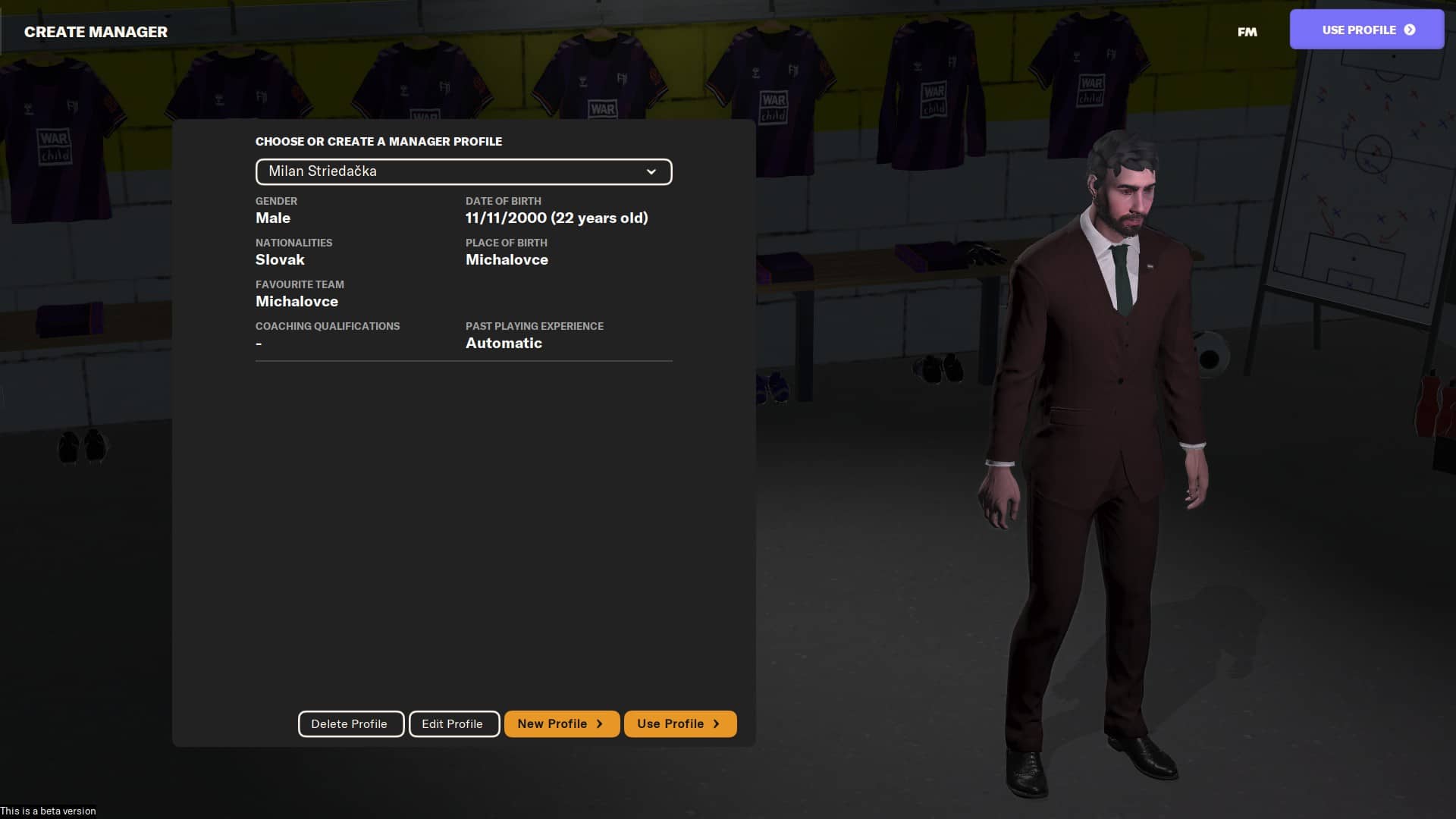Viewport: 1456px width, 819px height.
Task: Click the CREATE MANAGER heading
Action: [x=96, y=32]
